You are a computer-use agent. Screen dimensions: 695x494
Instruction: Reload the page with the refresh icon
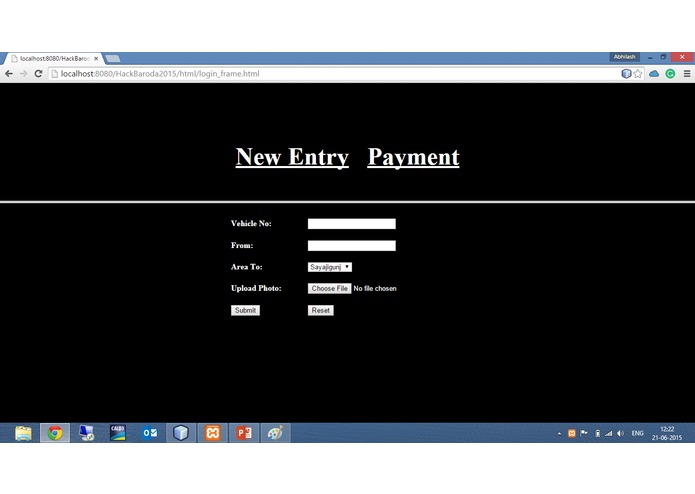[38, 74]
